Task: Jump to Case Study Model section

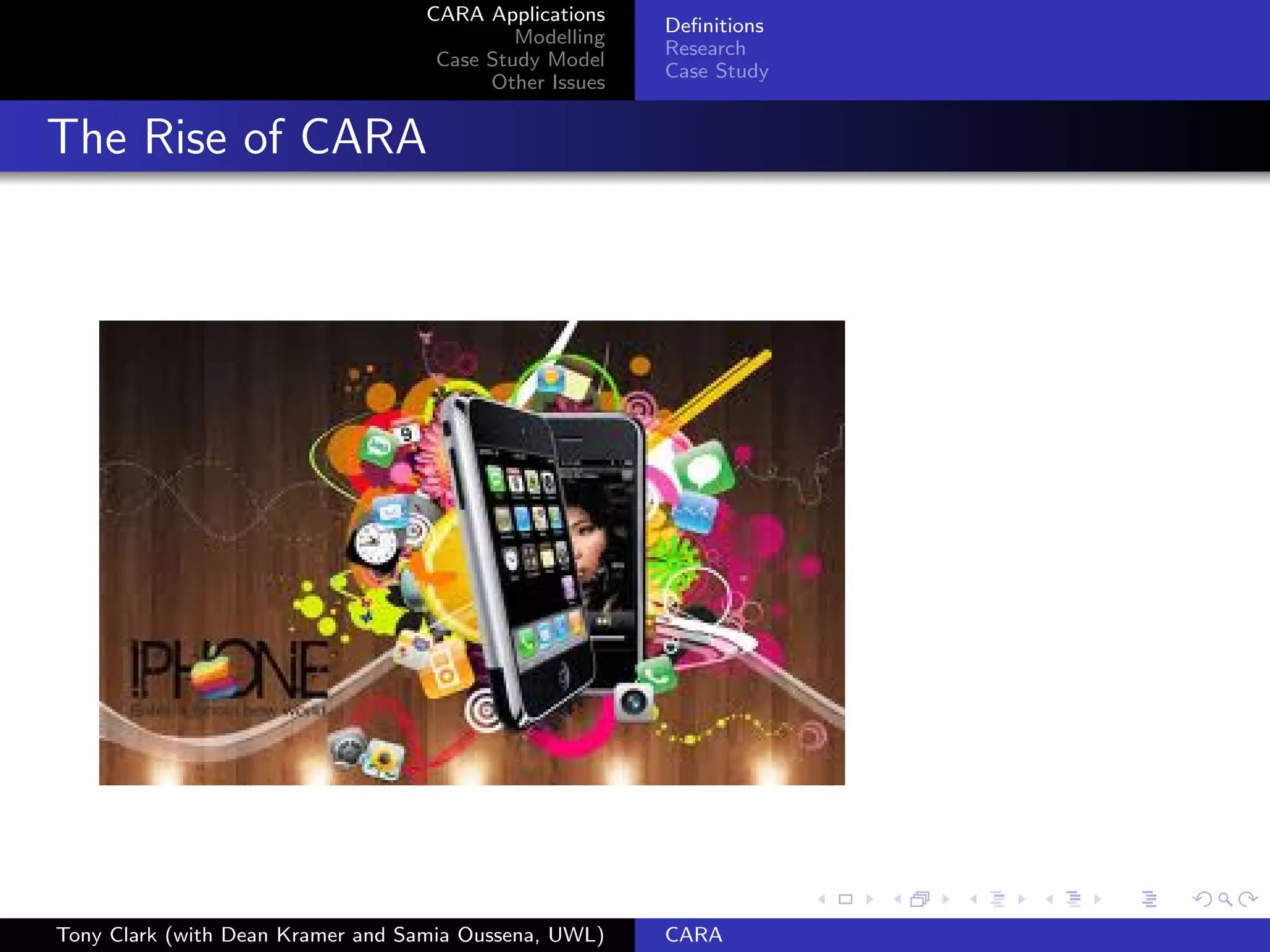Action: pyautogui.click(x=521, y=59)
